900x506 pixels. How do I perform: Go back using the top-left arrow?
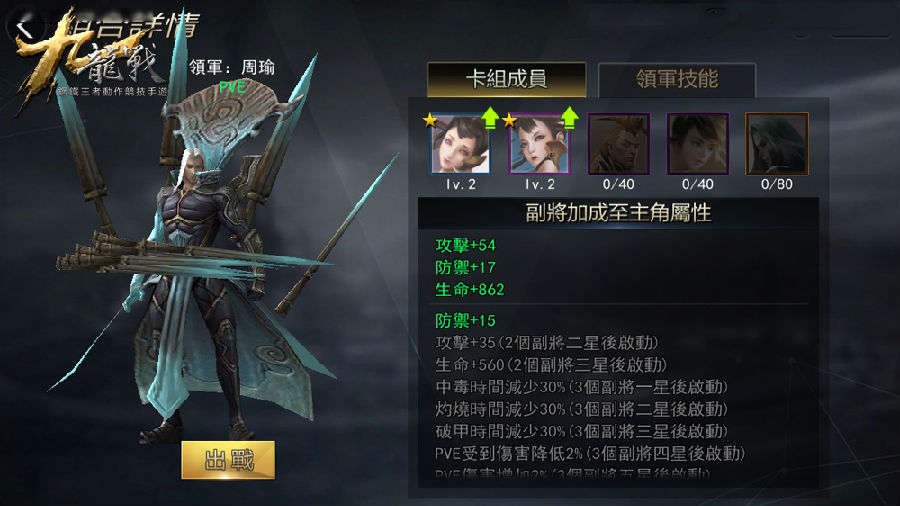[24, 29]
